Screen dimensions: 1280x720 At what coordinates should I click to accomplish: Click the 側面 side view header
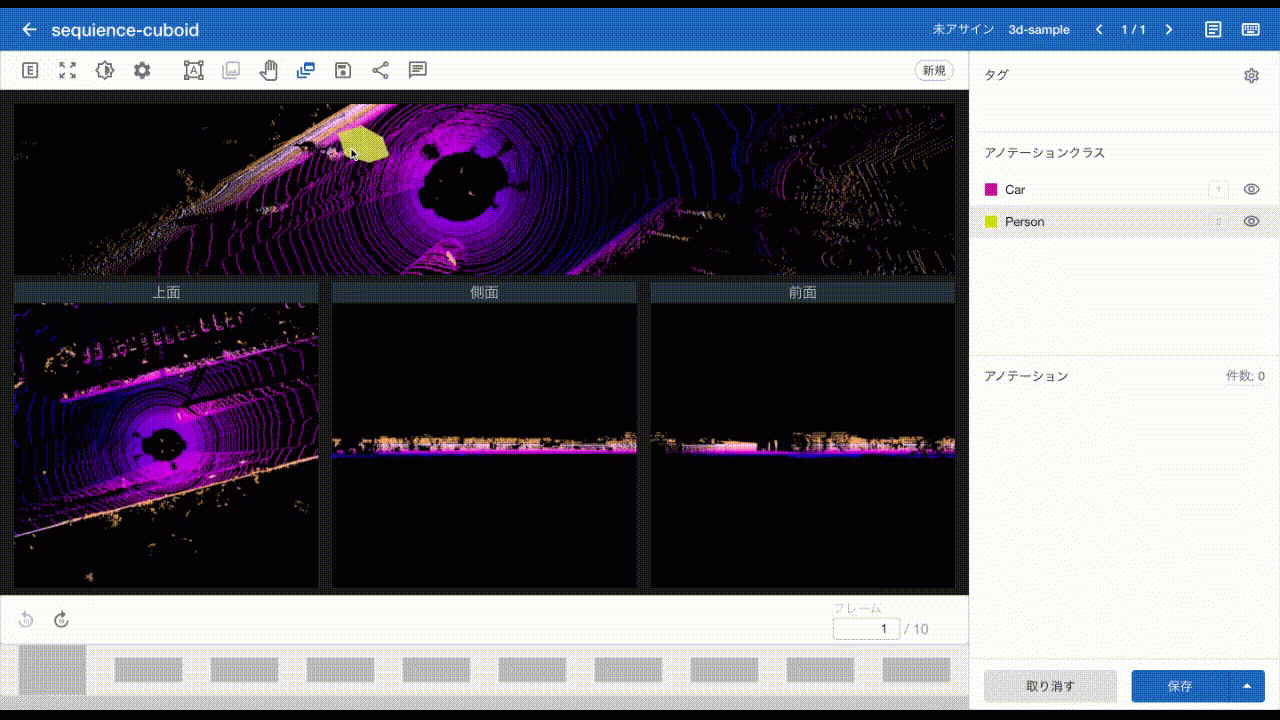tap(484, 292)
